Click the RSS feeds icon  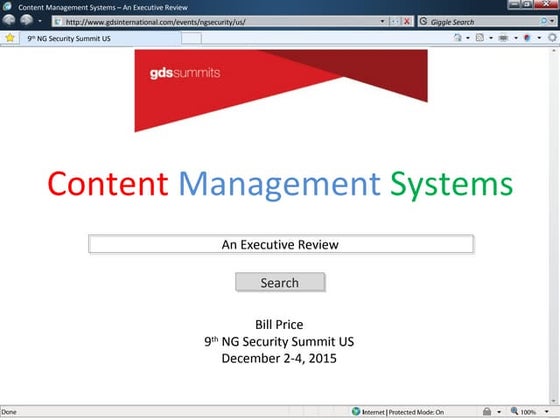(480, 38)
